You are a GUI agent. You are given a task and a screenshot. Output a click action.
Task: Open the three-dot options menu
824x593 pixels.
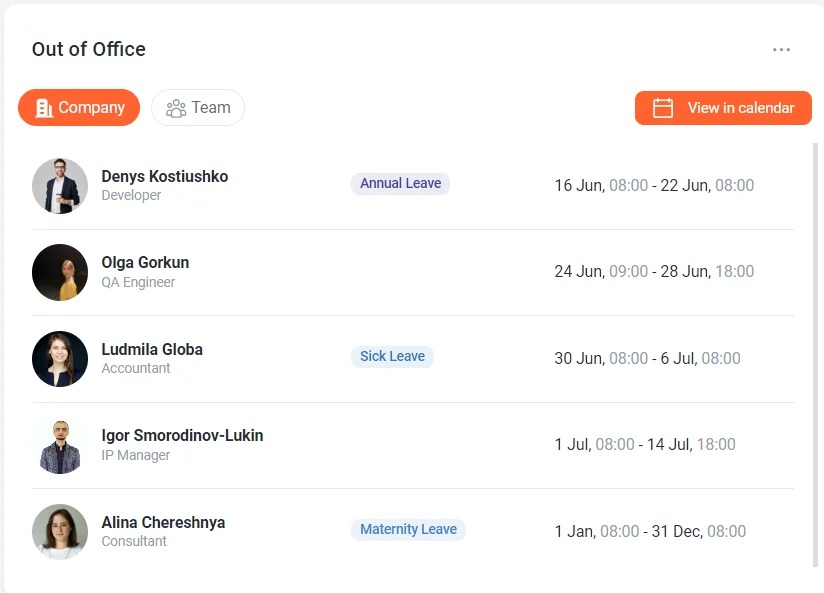coord(781,50)
